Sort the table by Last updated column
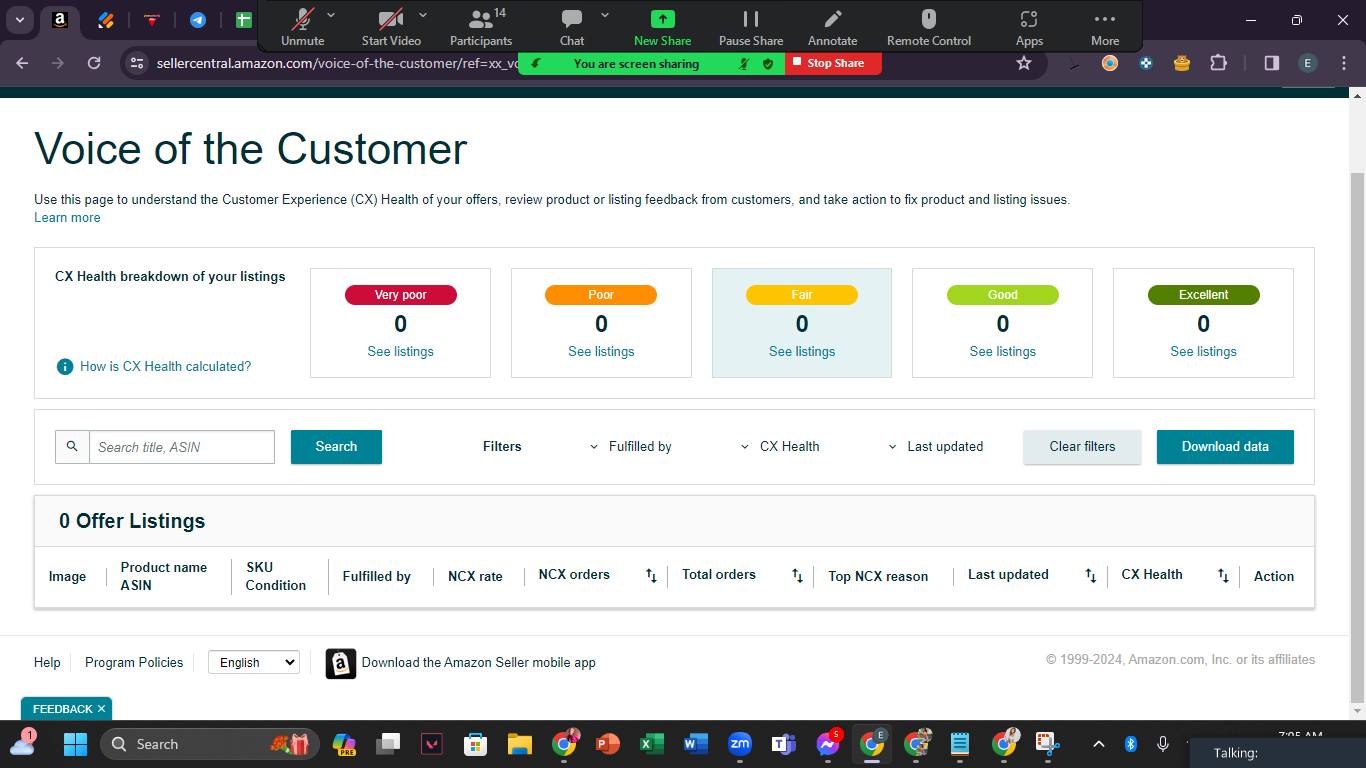Viewport: 1366px width, 768px height. click(1091, 576)
